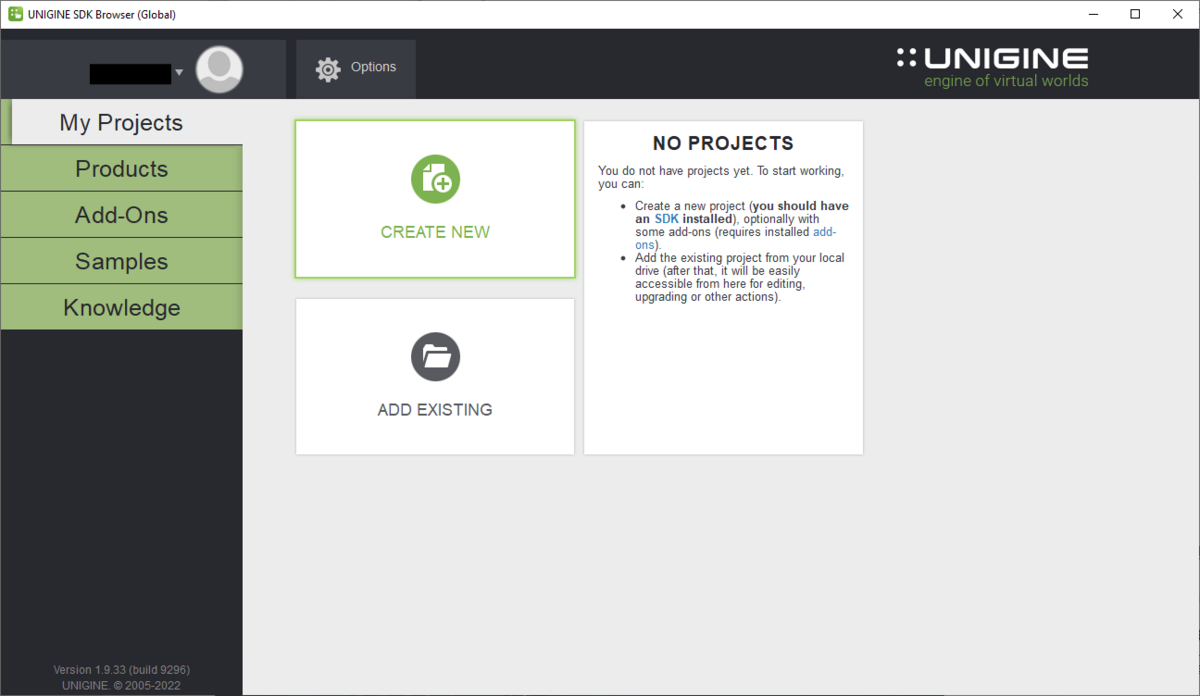Close the UNIGINE SDK Browser window
Image resolution: width=1200 pixels, height=696 pixels.
coord(1178,14)
